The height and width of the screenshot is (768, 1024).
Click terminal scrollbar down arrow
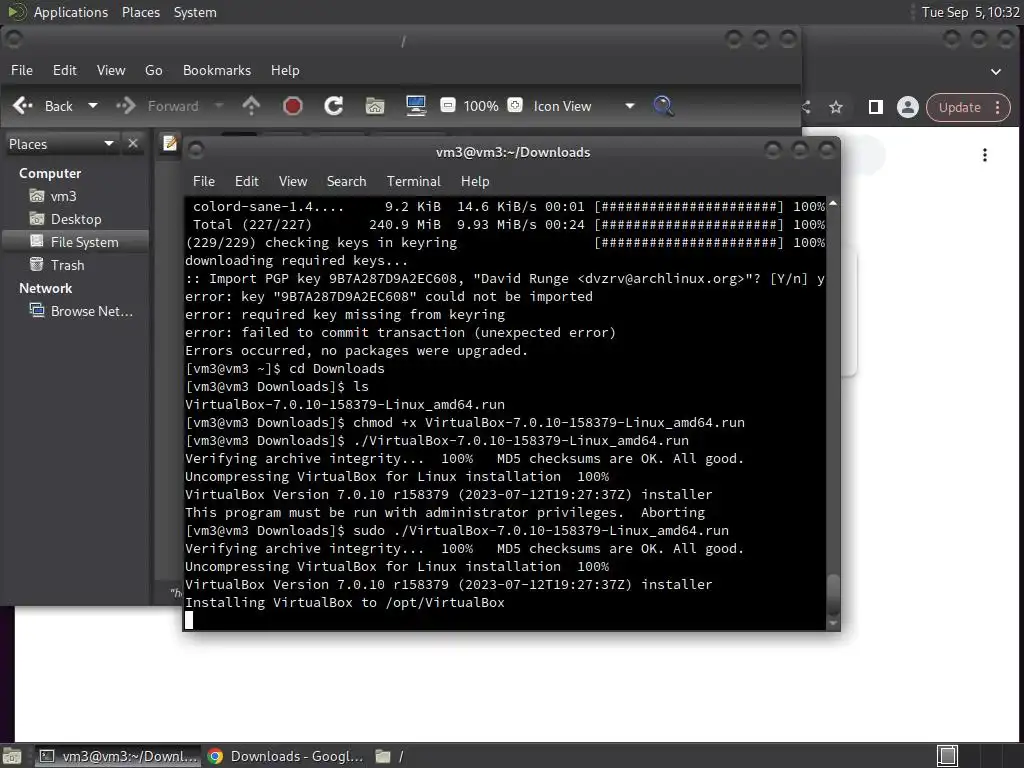[x=833, y=624]
